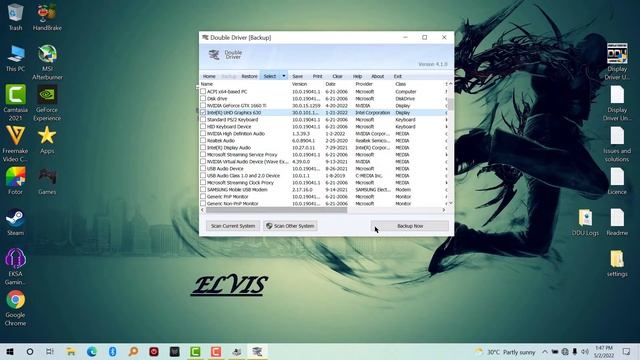Screen dimensions: 640x360
Task: Select Freemake Video Converter icon
Action: click(16, 144)
